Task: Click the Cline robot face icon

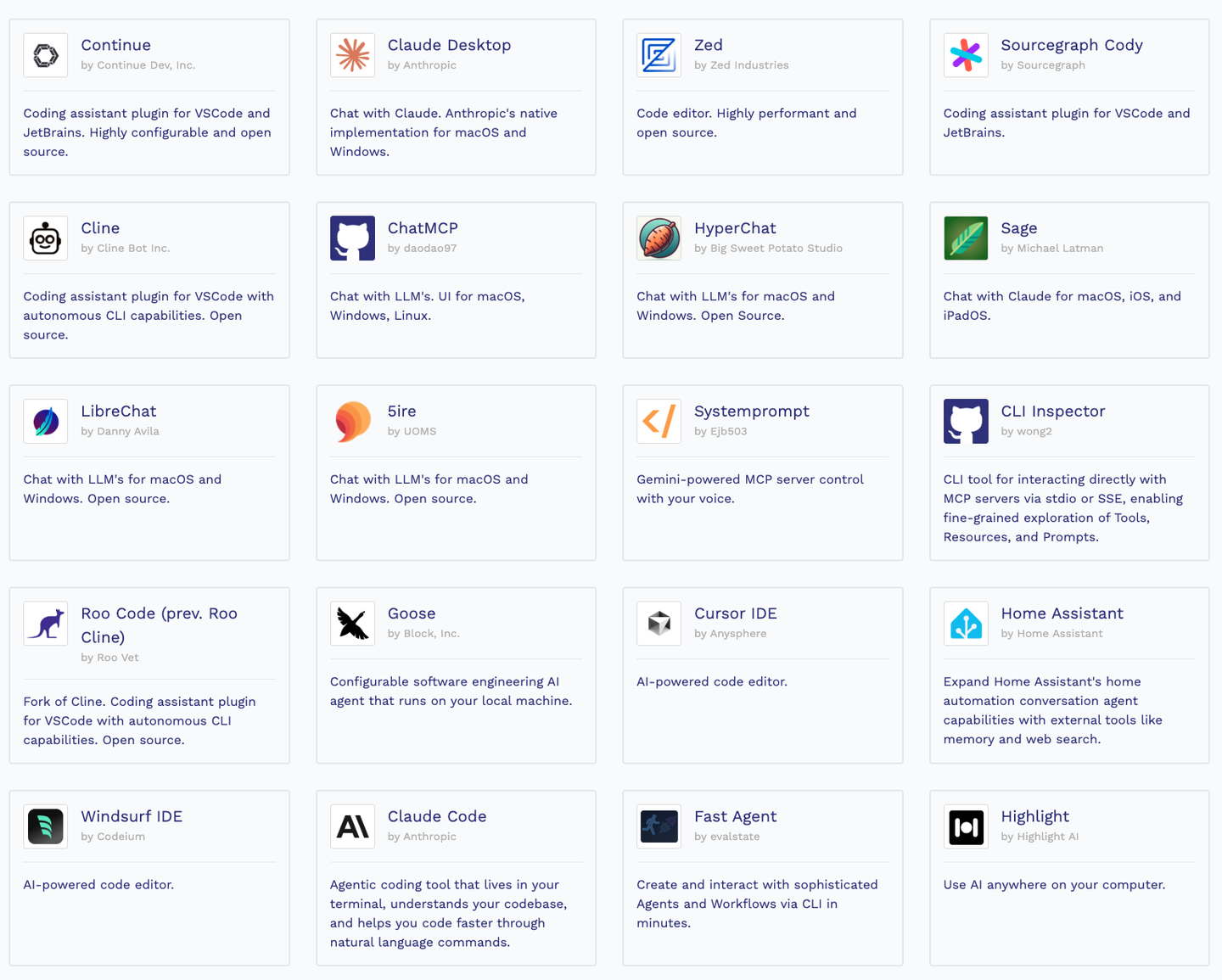Action: [46, 238]
